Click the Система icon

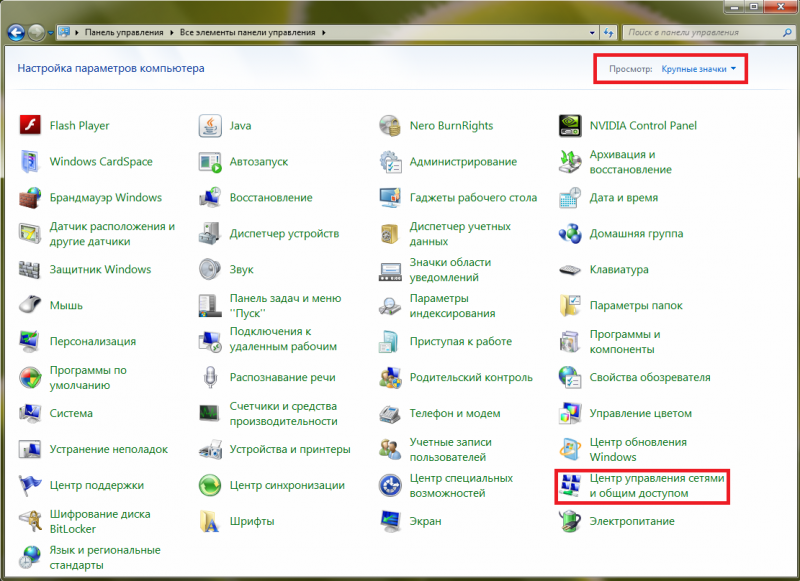coord(30,413)
